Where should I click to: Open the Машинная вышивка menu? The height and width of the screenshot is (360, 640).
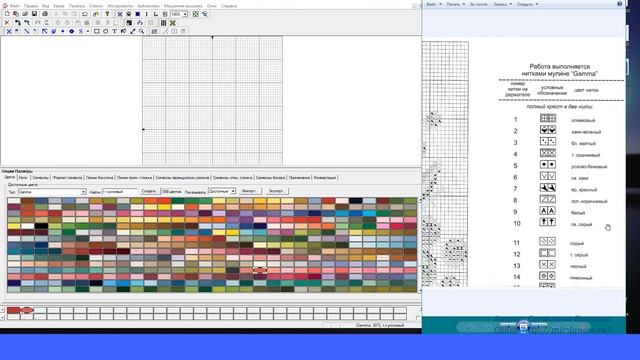[183, 6]
